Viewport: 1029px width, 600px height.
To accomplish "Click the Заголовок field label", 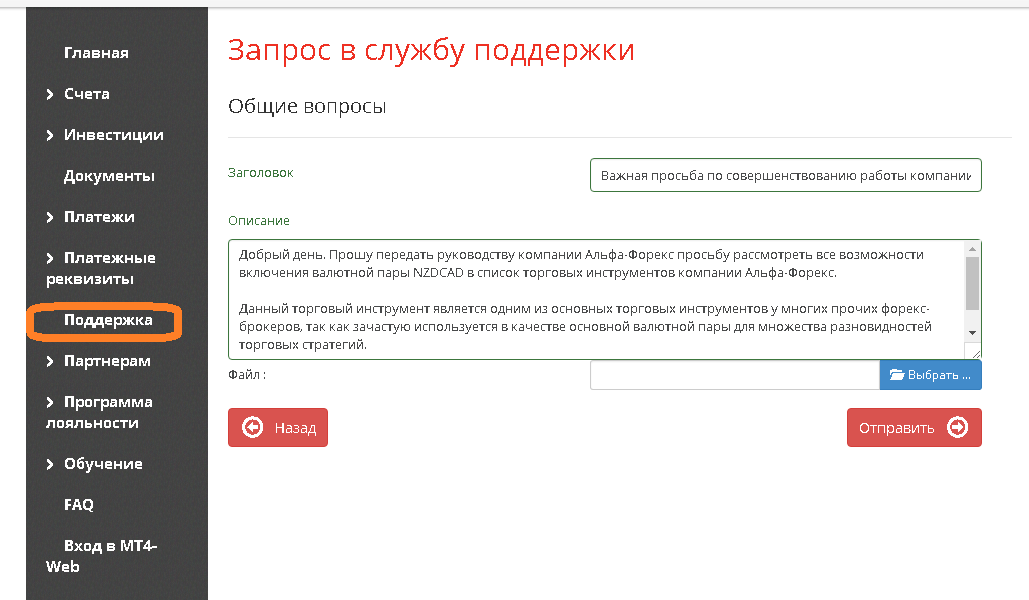I will [261, 173].
